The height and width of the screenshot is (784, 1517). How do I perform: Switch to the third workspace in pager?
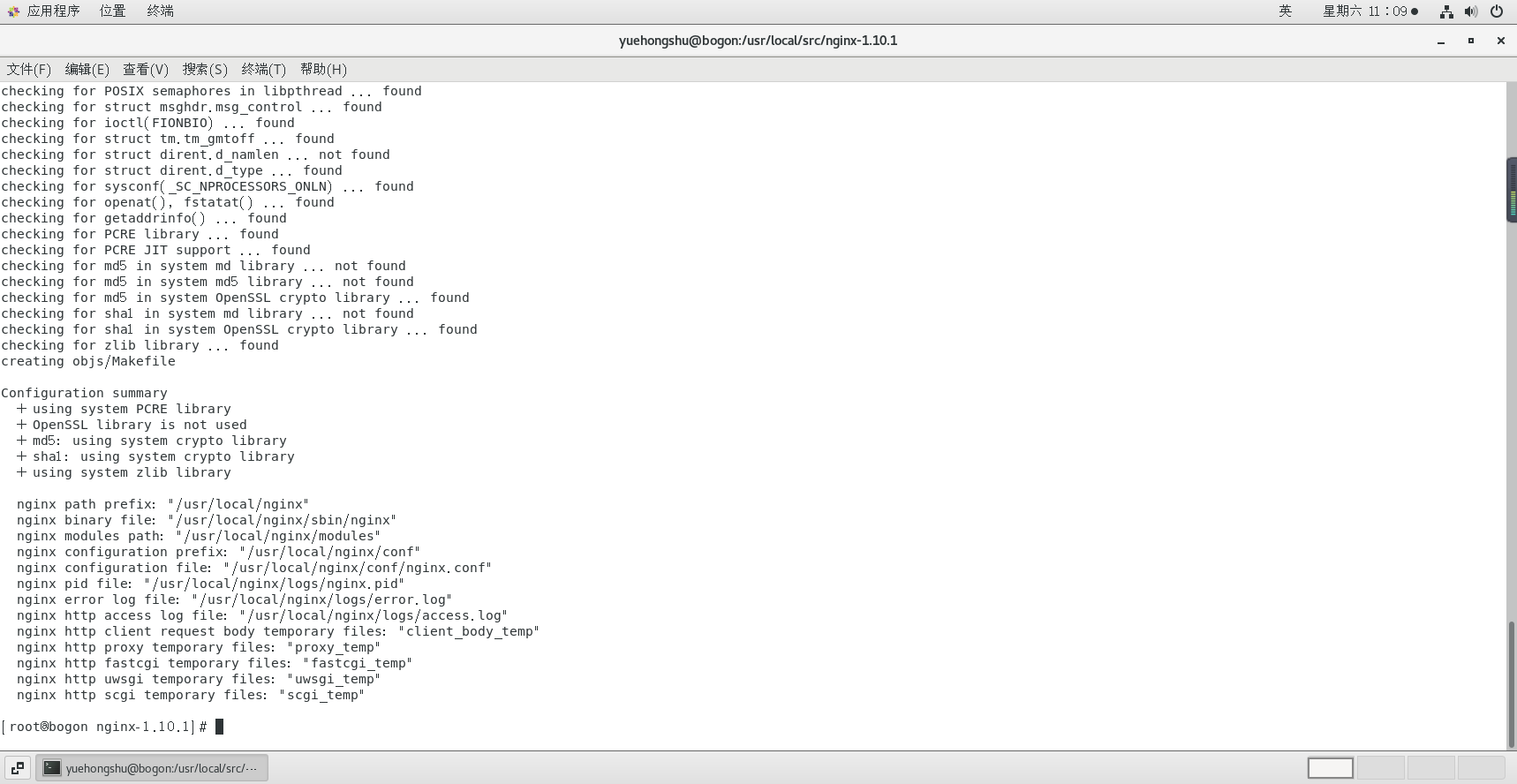(x=1431, y=768)
